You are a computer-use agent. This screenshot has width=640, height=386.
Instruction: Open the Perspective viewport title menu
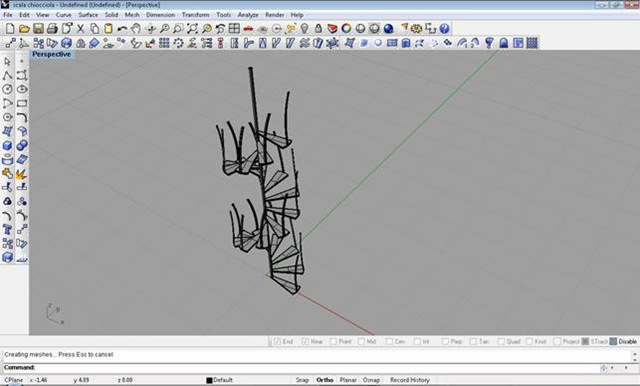51,54
